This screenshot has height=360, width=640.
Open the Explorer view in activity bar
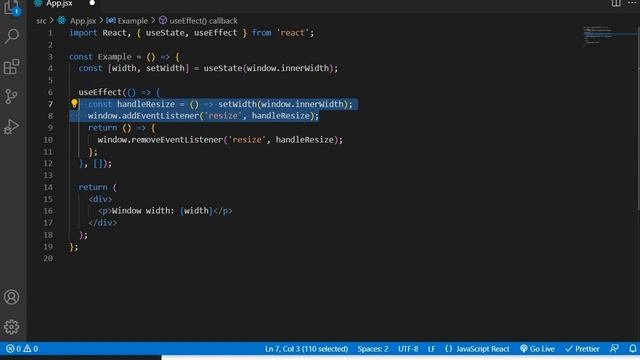11,8
